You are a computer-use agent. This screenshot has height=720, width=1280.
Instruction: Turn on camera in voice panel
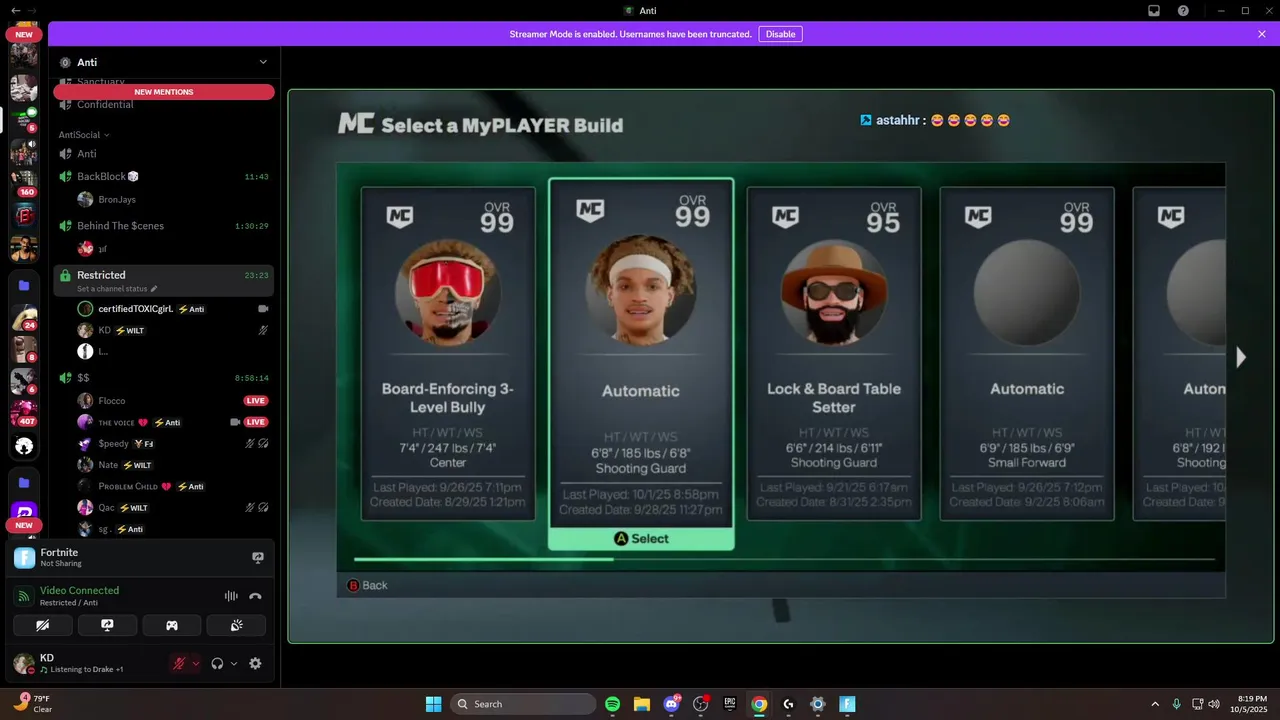coord(43,626)
